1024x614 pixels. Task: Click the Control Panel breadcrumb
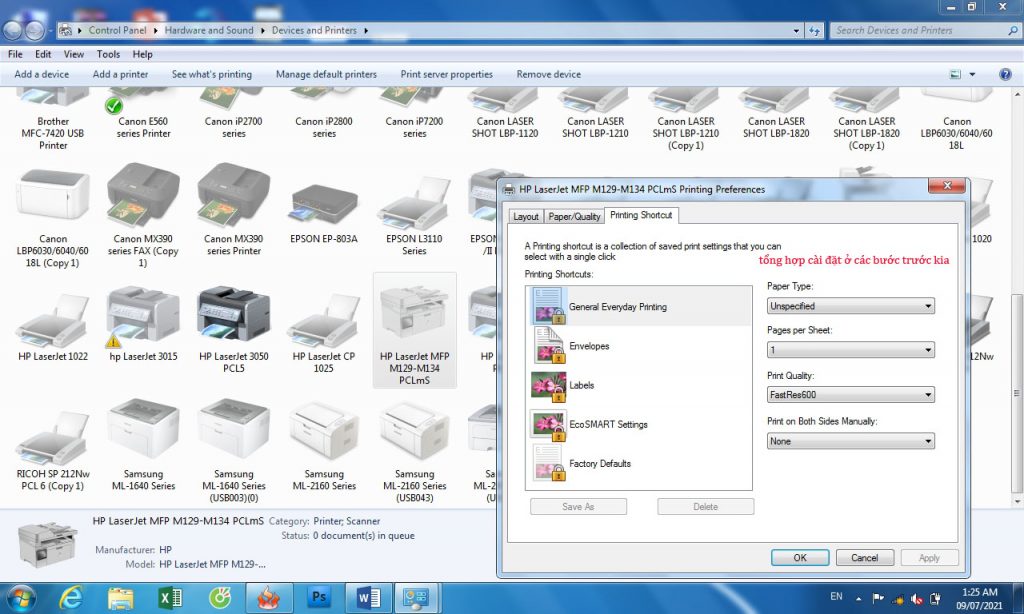tap(118, 30)
